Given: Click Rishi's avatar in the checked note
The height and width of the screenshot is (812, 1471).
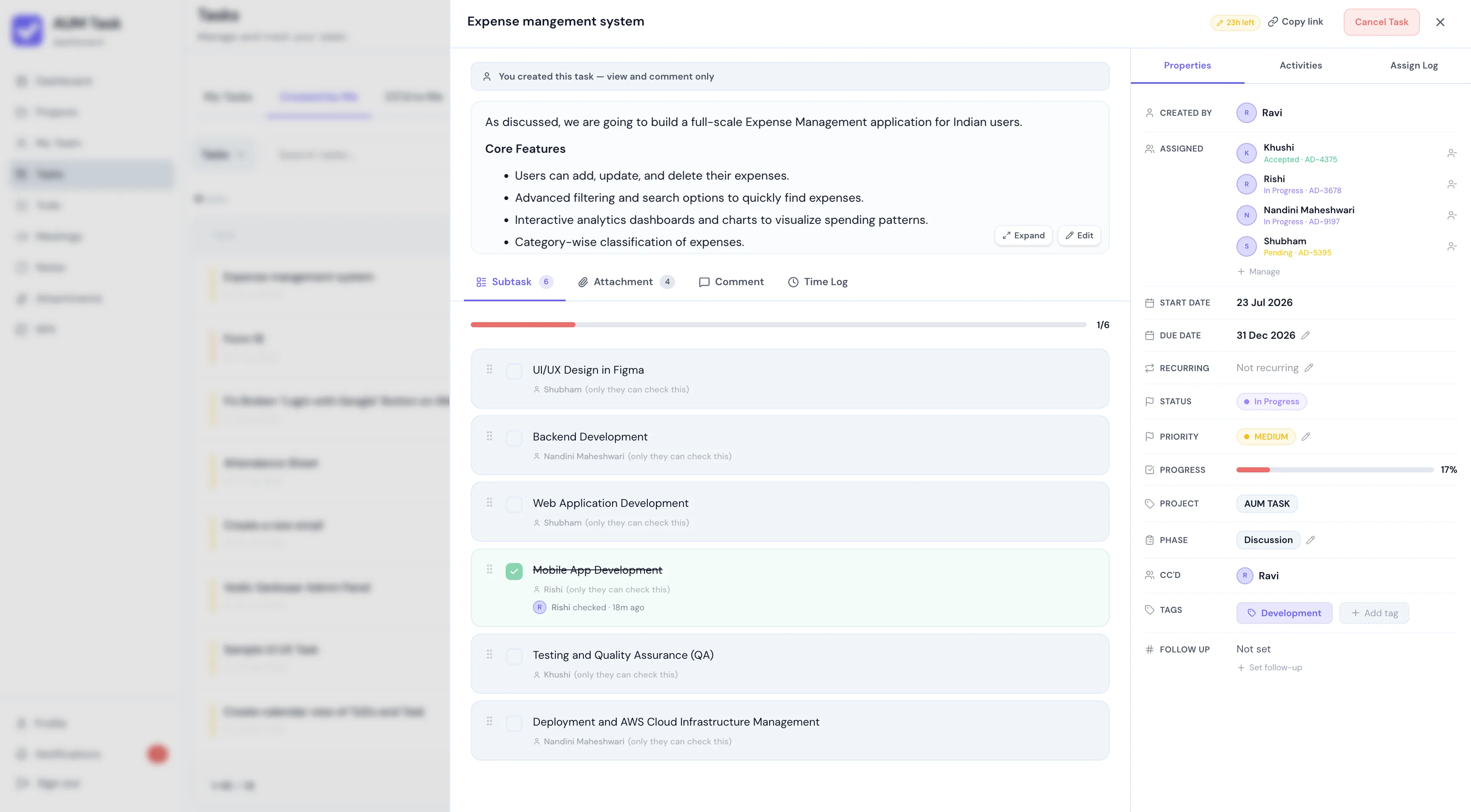Looking at the screenshot, I should pyautogui.click(x=540, y=607).
